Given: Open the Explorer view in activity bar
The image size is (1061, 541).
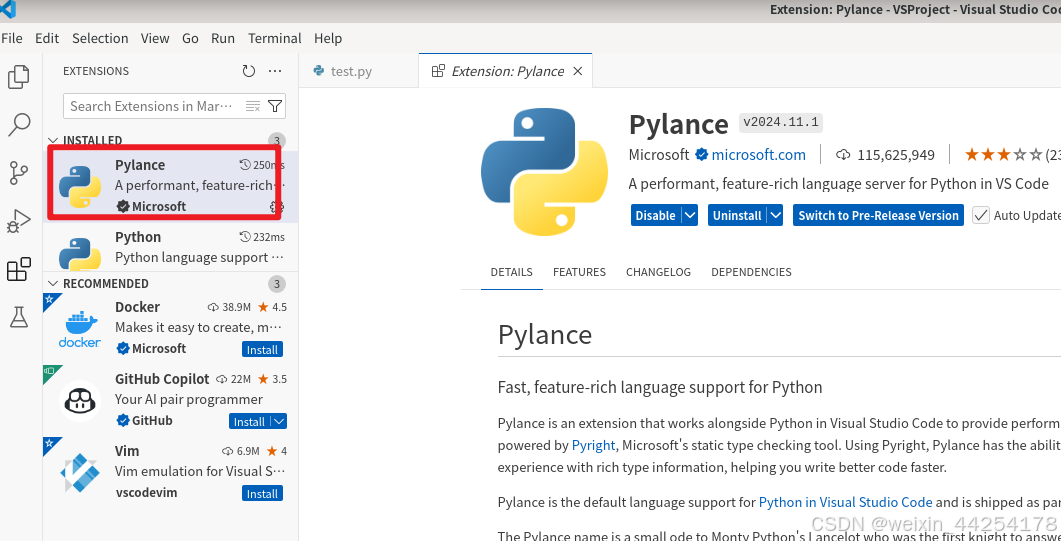Looking at the screenshot, I should click(x=19, y=77).
